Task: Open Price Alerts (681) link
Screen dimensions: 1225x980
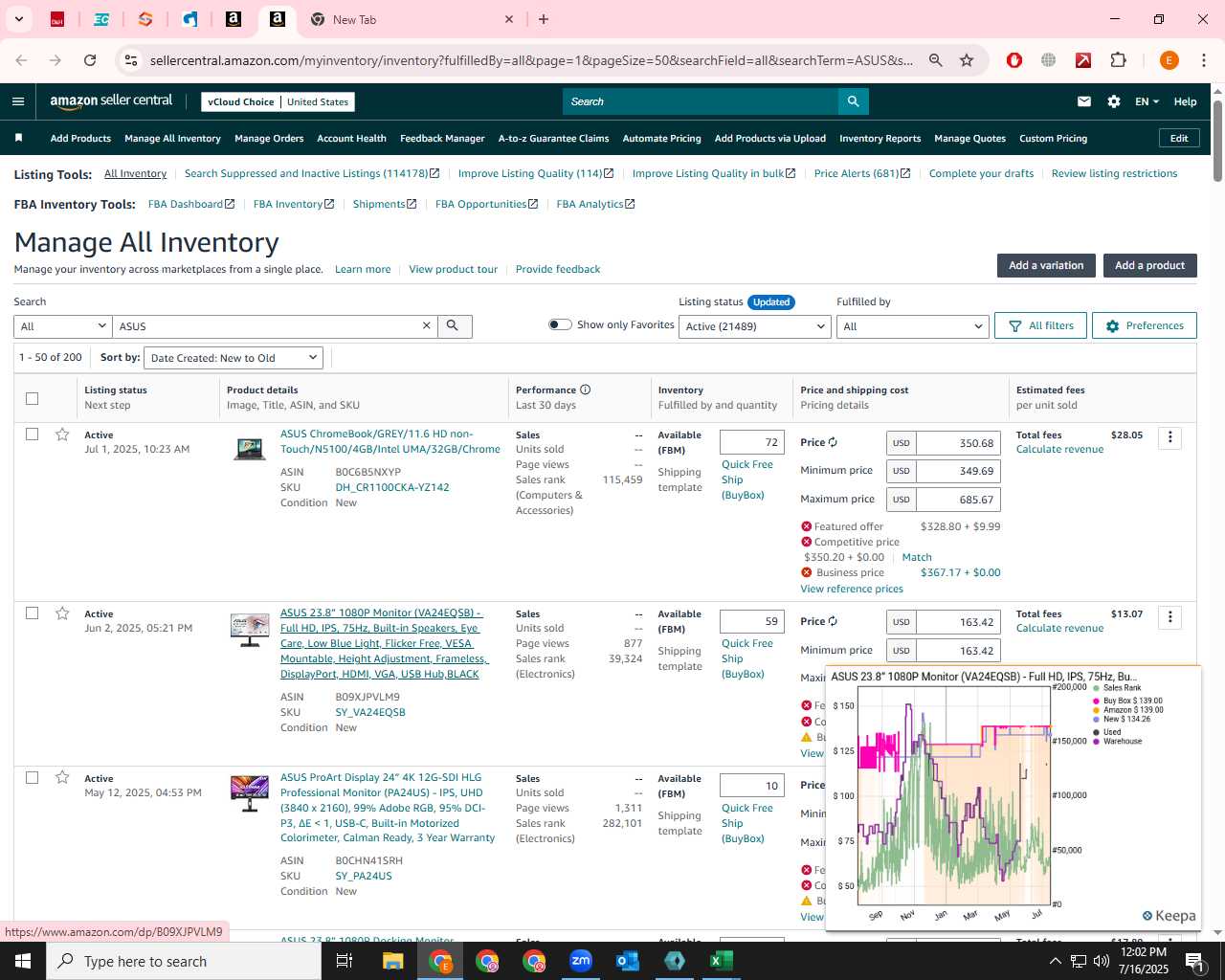Action: click(x=861, y=173)
